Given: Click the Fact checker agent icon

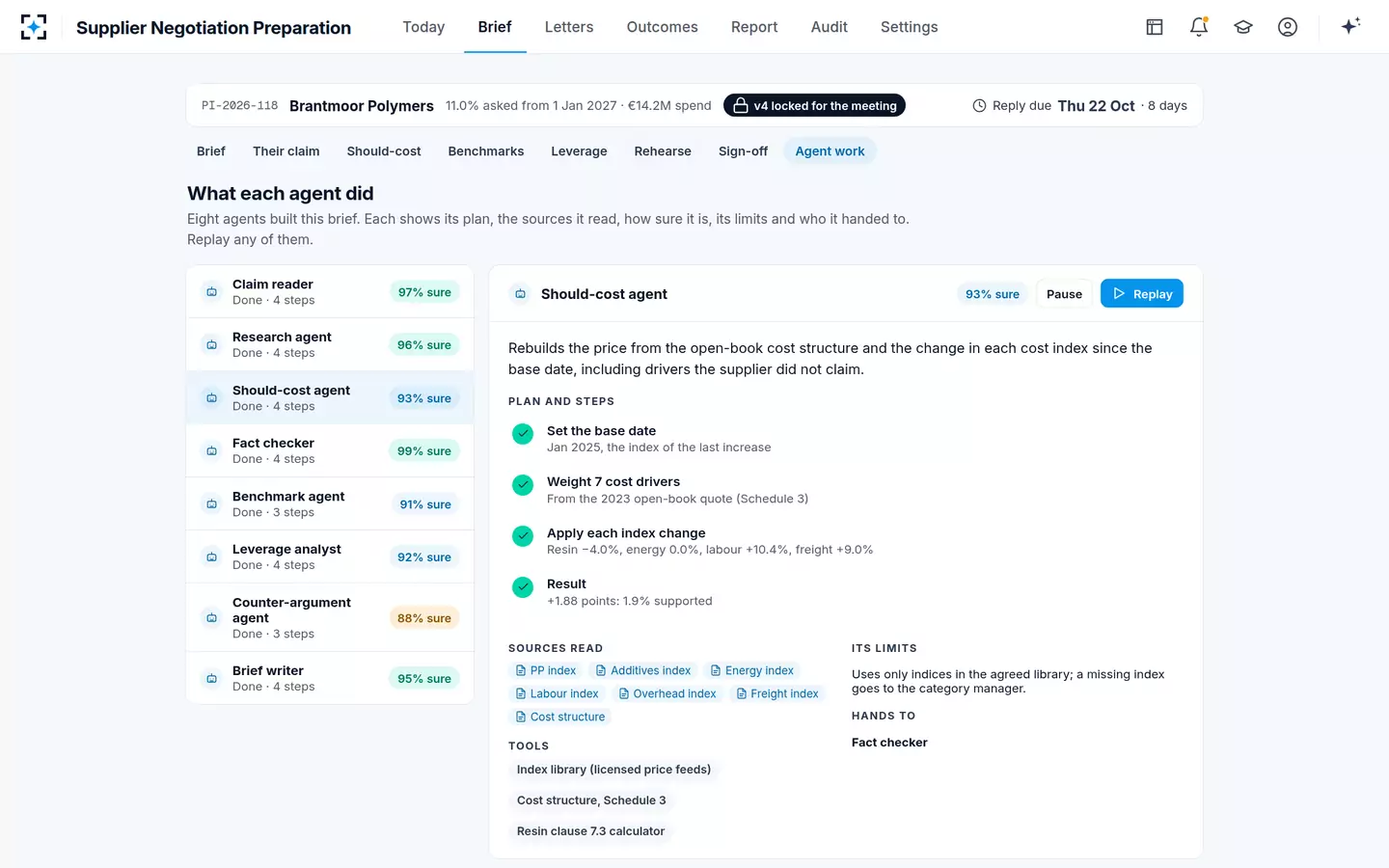Looking at the screenshot, I should pos(212,451).
